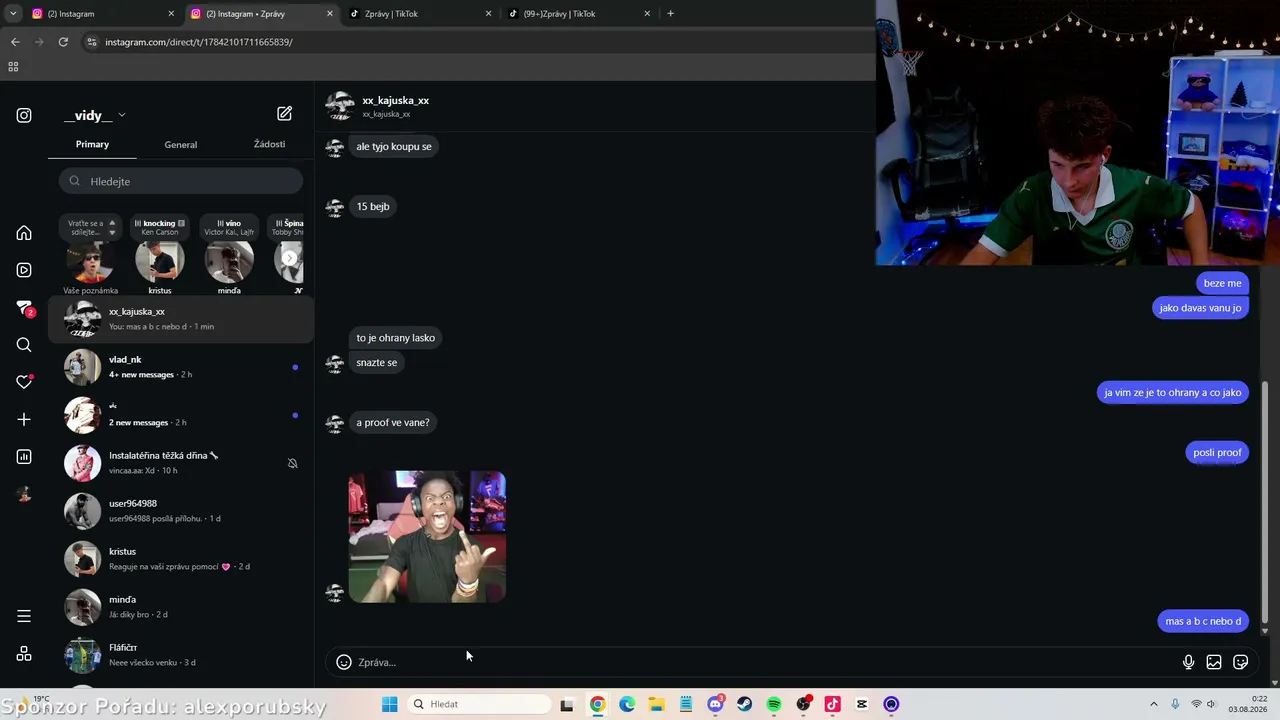
Task: Click the 'posli proof' sent message
Action: point(1217,452)
